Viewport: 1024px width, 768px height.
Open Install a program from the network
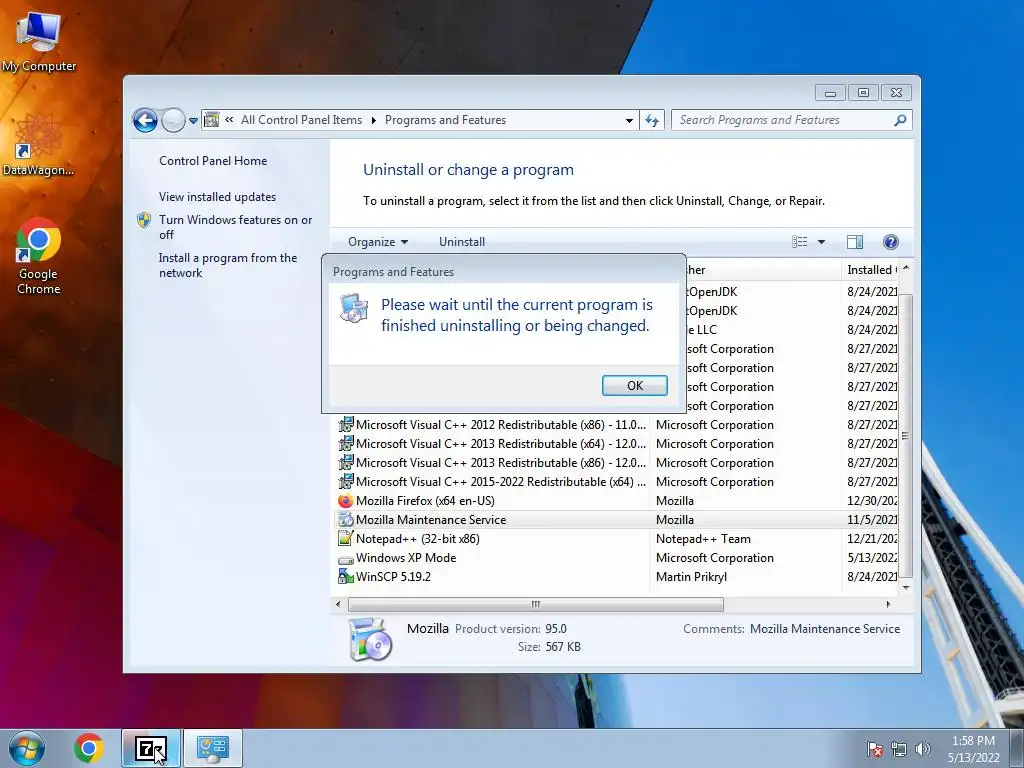click(228, 265)
